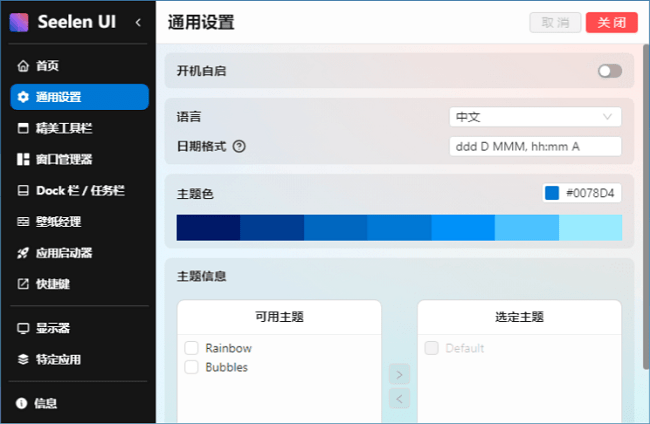650x424 pixels.
Task: Click the right arrow to move theme to selected
Action: point(399,375)
